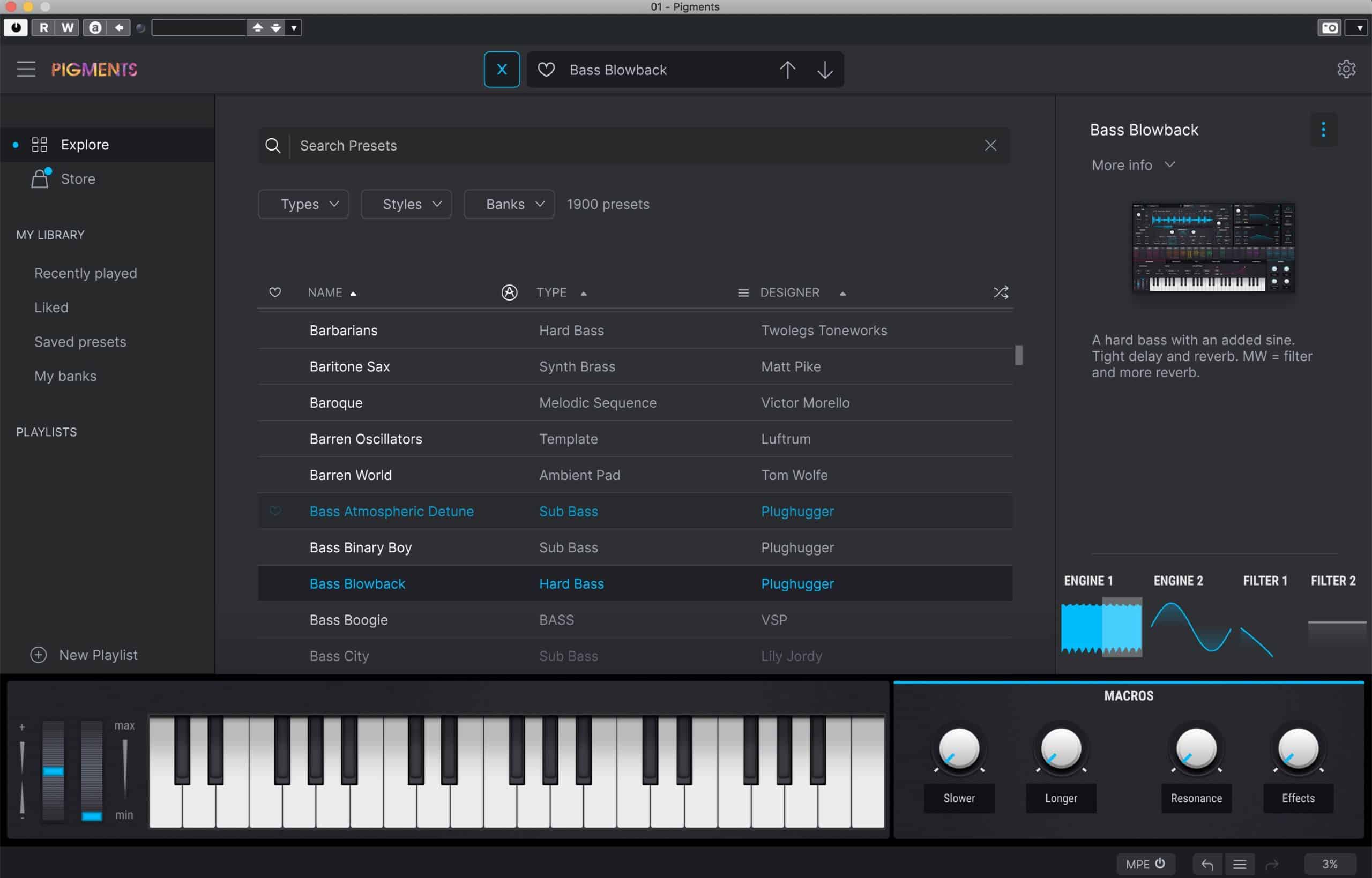The height and width of the screenshot is (878, 1372).
Task: Adjust the Slower macro knob
Action: pyautogui.click(x=959, y=748)
